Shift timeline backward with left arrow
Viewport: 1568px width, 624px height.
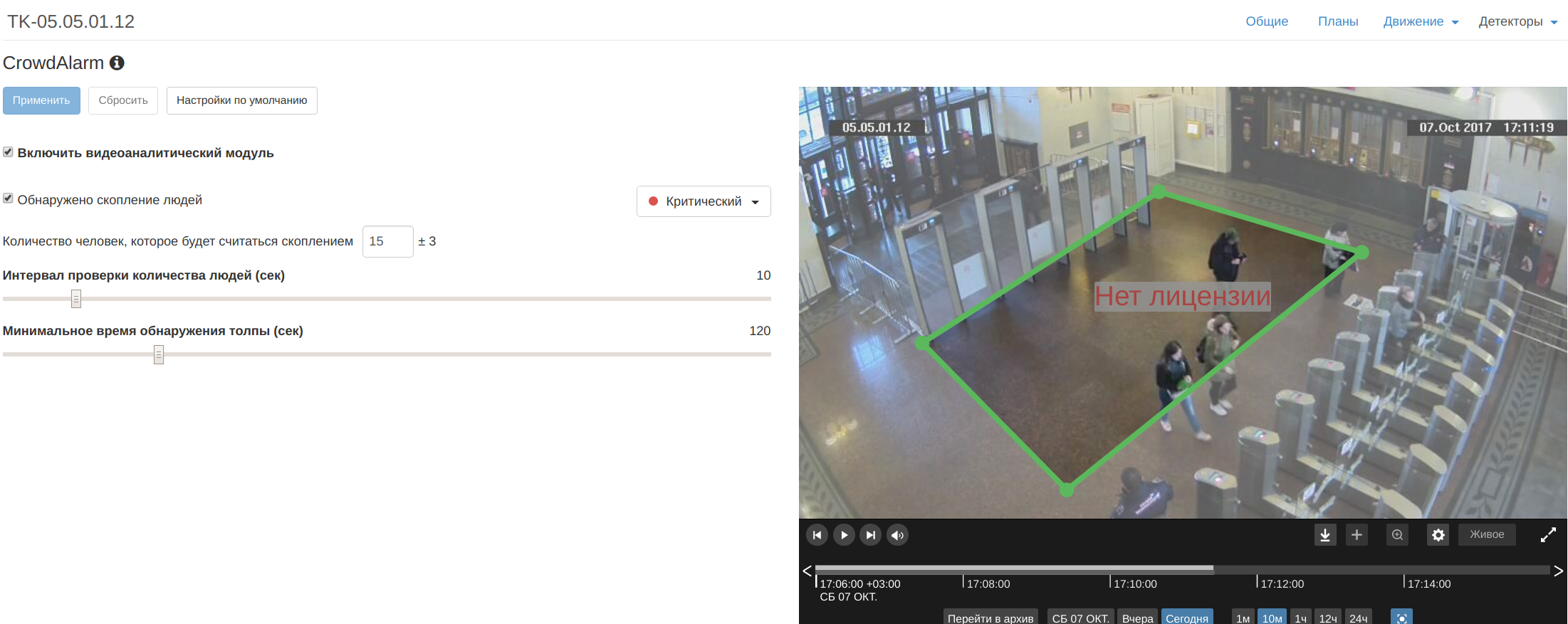click(x=807, y=571)
